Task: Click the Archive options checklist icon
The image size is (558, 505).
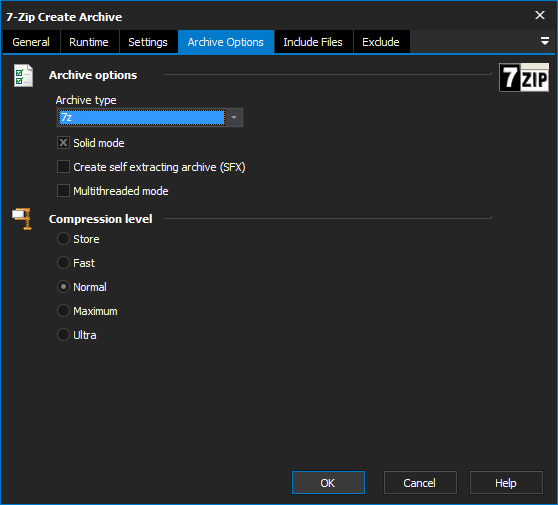Action: tap(23, 75)
